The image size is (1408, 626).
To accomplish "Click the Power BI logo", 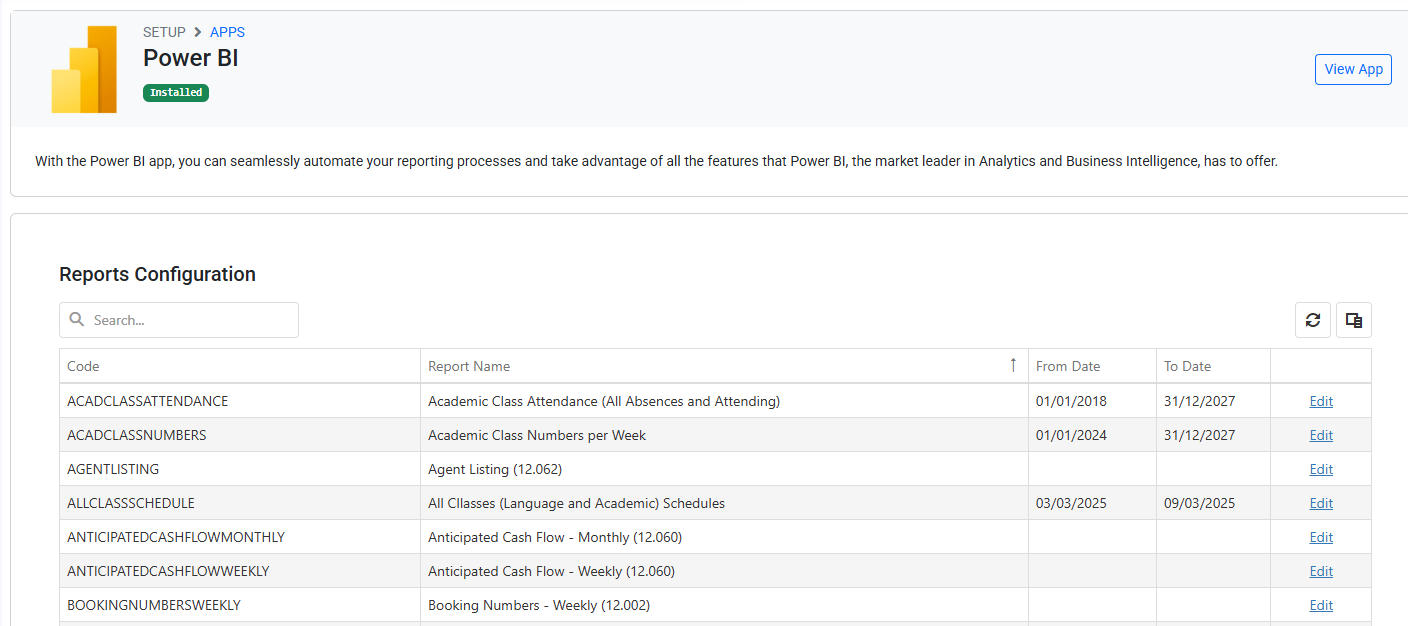I will pos(84,70).
